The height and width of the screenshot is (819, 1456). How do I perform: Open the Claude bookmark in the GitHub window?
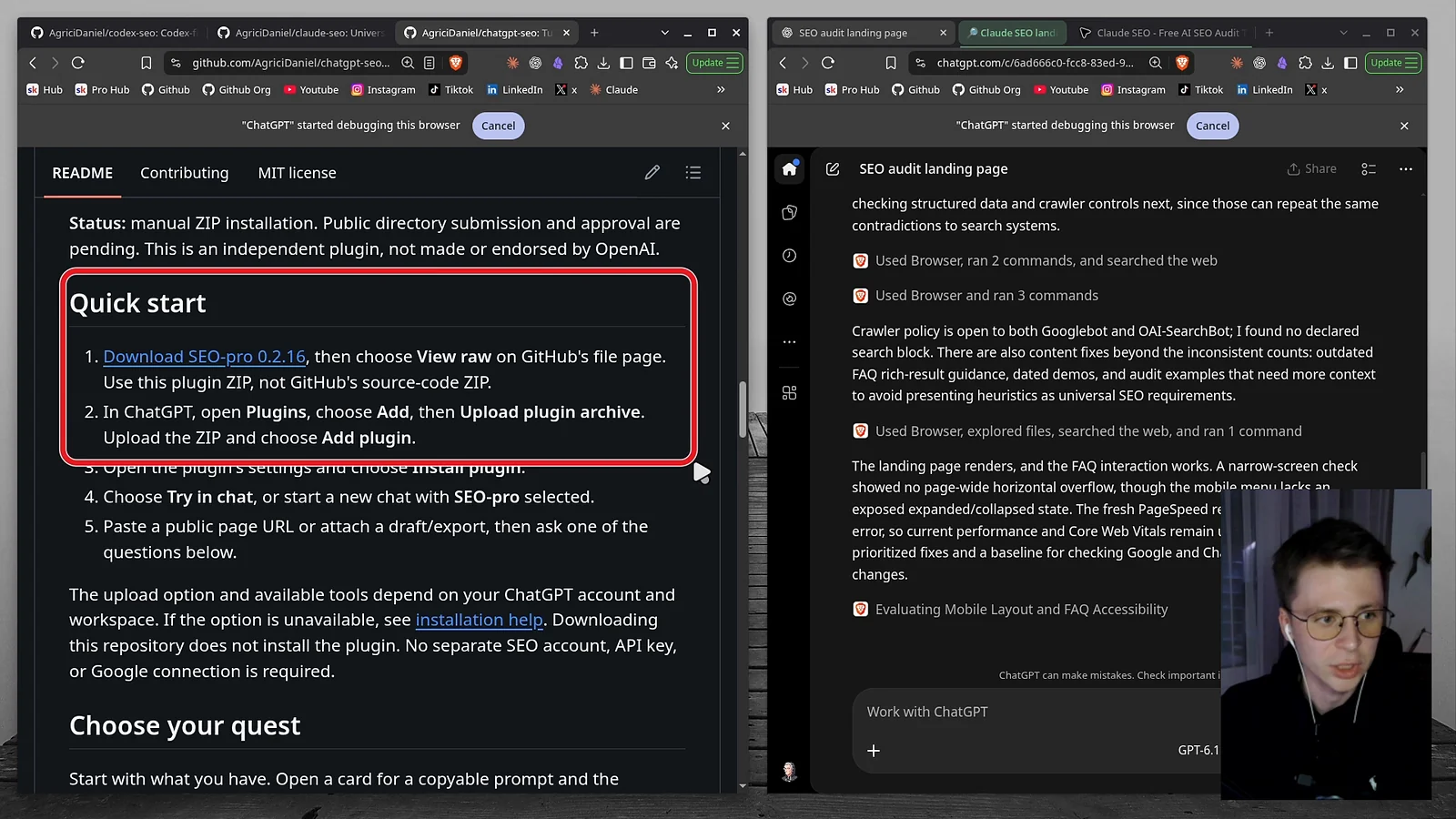pyautogui.click(x=613, y=90)
